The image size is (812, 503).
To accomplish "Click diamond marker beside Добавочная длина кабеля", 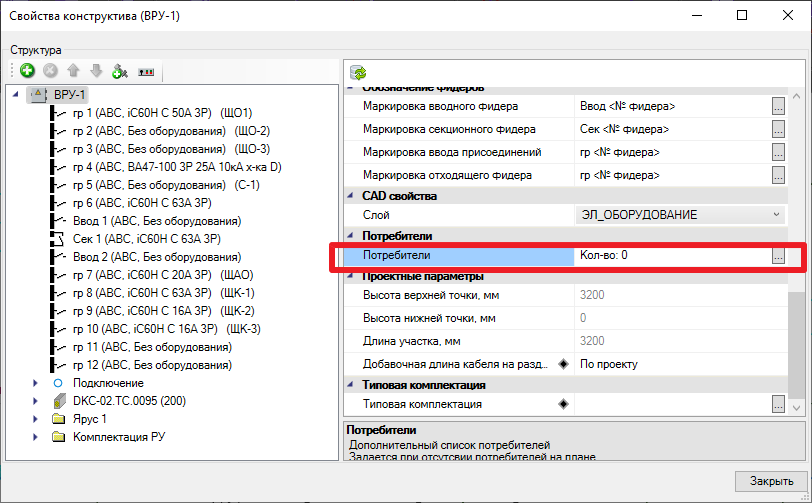I will tap(563, 364).
